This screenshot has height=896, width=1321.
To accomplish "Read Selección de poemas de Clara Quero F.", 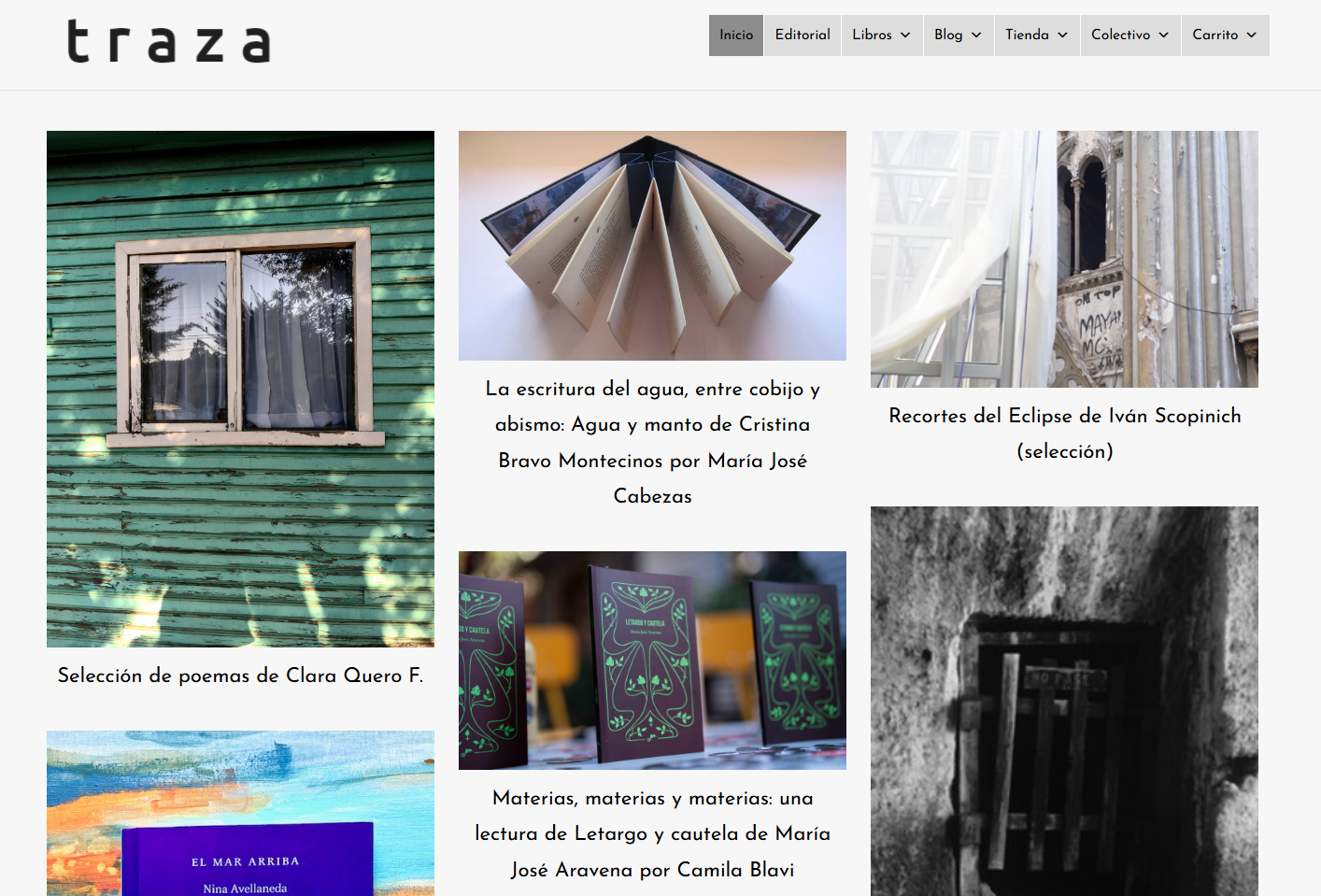I will [x=240, y=676].
